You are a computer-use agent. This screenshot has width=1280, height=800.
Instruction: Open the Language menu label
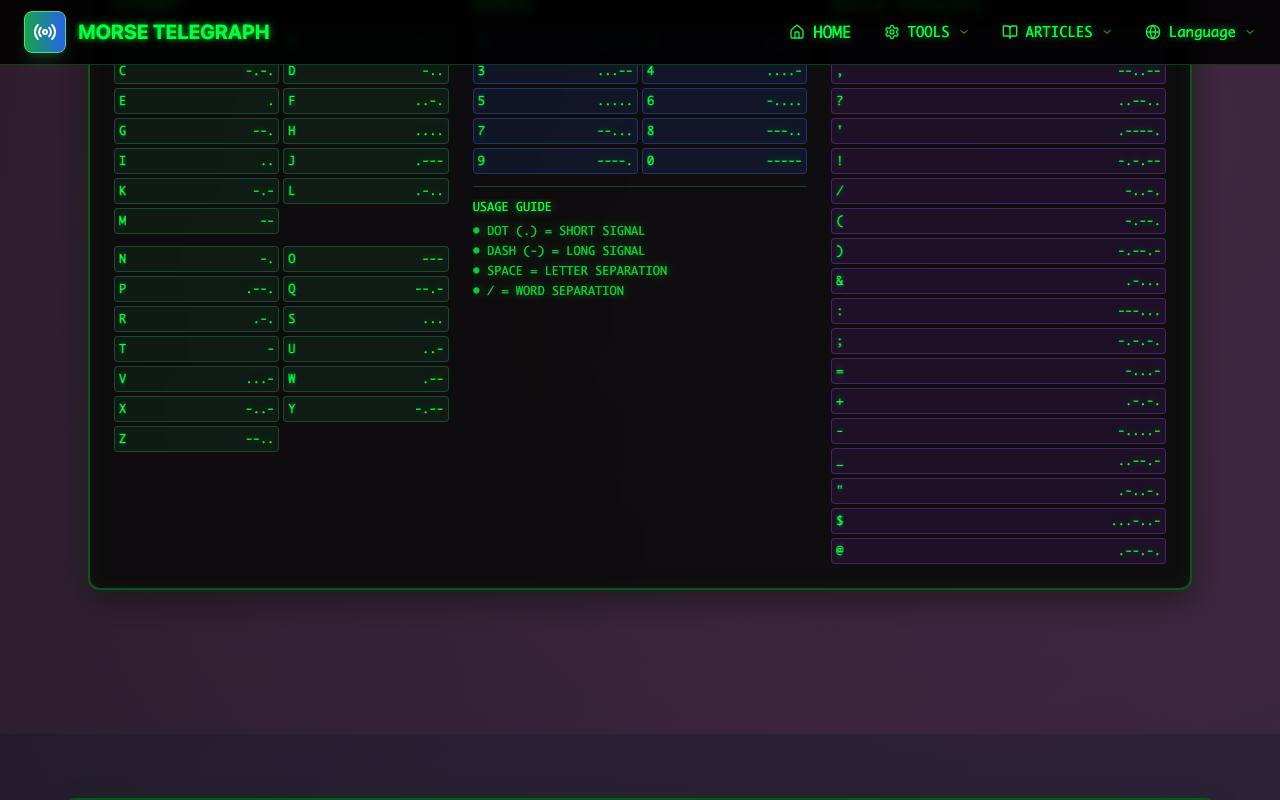click(x=1202, y=32)
